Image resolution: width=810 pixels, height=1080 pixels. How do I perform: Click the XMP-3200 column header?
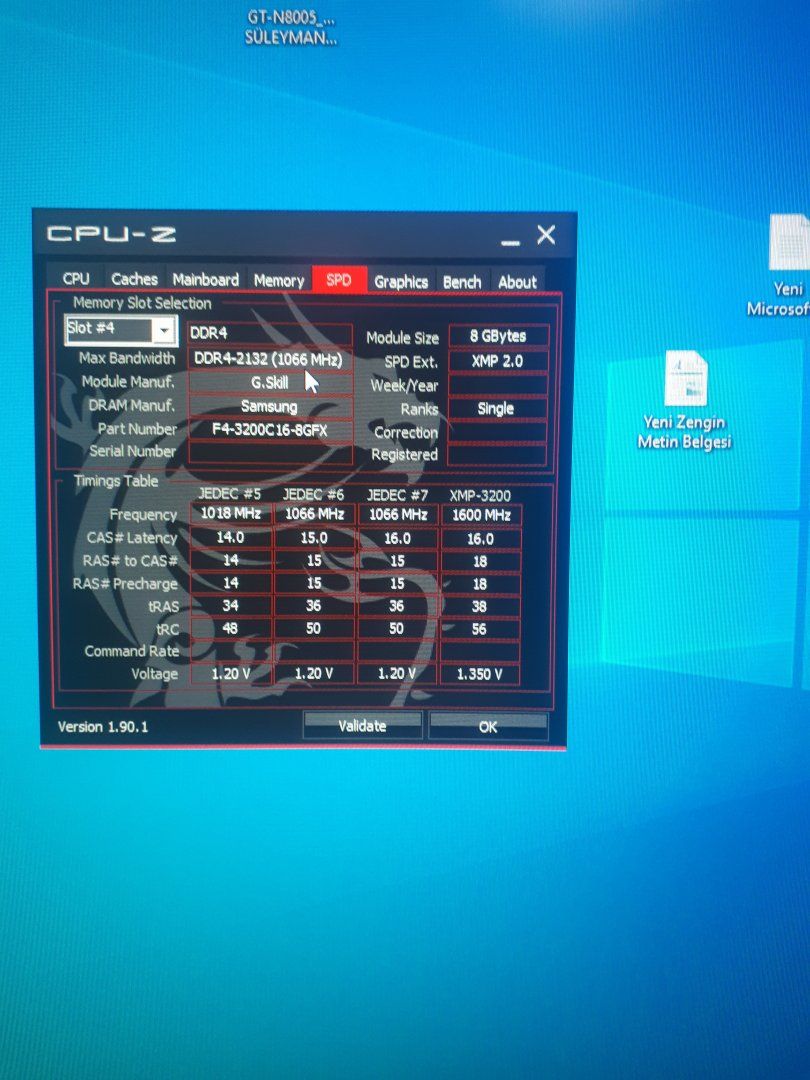coord(480,495)
